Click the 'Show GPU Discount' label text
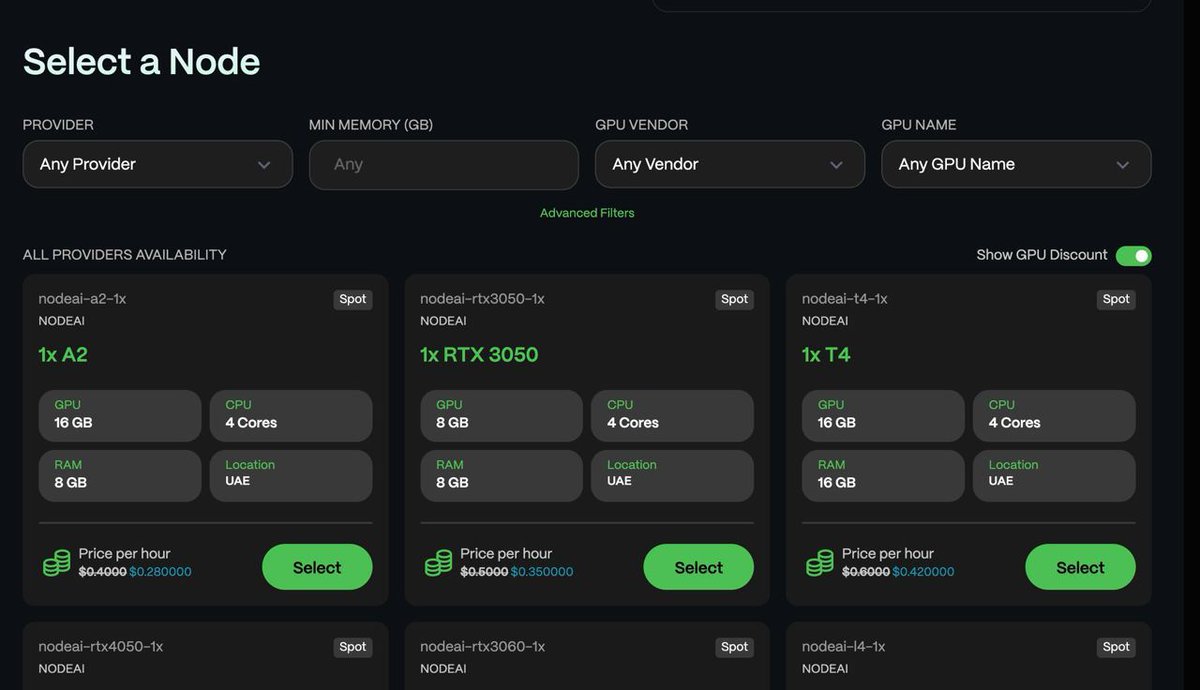This screenshot has width=1200, height=690. tap(1042, 255)
